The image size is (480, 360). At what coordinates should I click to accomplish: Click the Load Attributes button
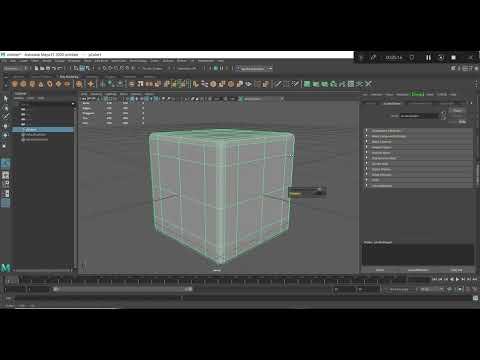[418, 270]
